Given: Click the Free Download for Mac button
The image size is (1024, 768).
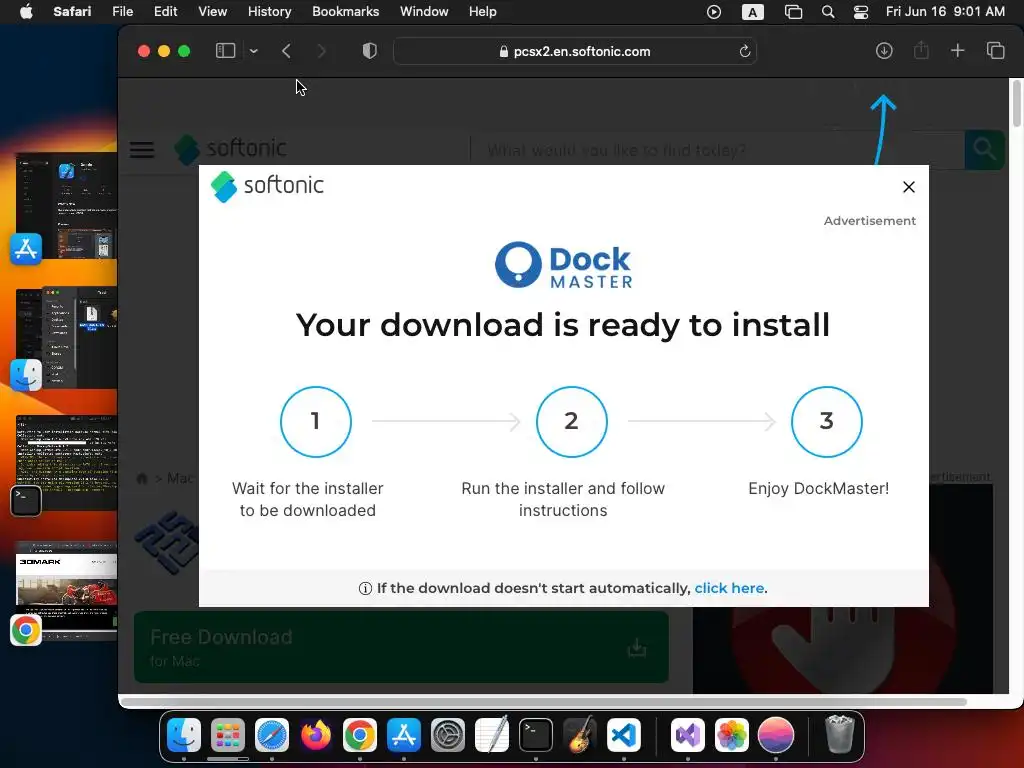Looking at the screenshot, I should [401, 647].
